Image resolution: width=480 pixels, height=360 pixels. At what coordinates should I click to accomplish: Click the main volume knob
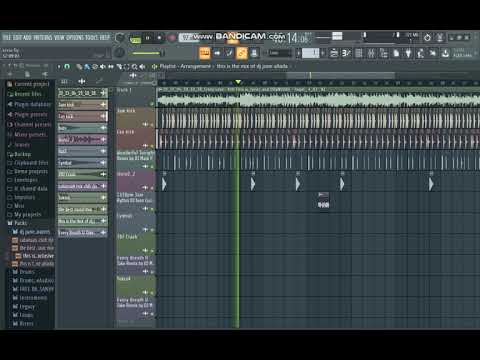(x=120, y=38)
